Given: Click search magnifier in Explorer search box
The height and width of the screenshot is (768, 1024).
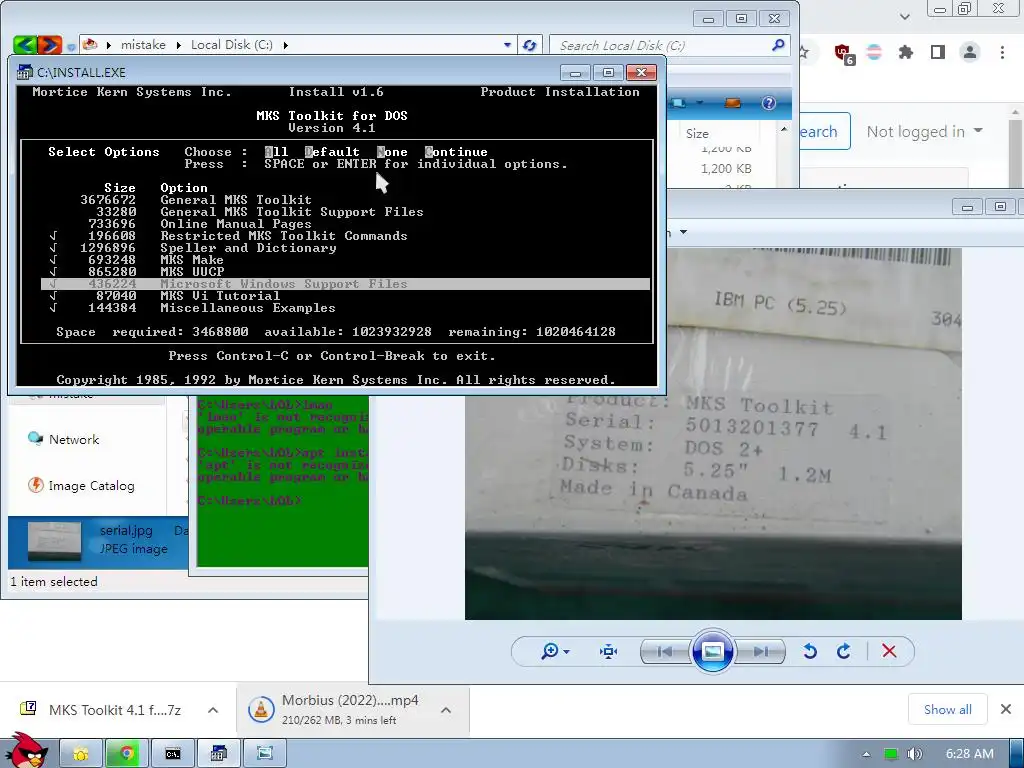Looking at the screenshot, I should point(778,45).
